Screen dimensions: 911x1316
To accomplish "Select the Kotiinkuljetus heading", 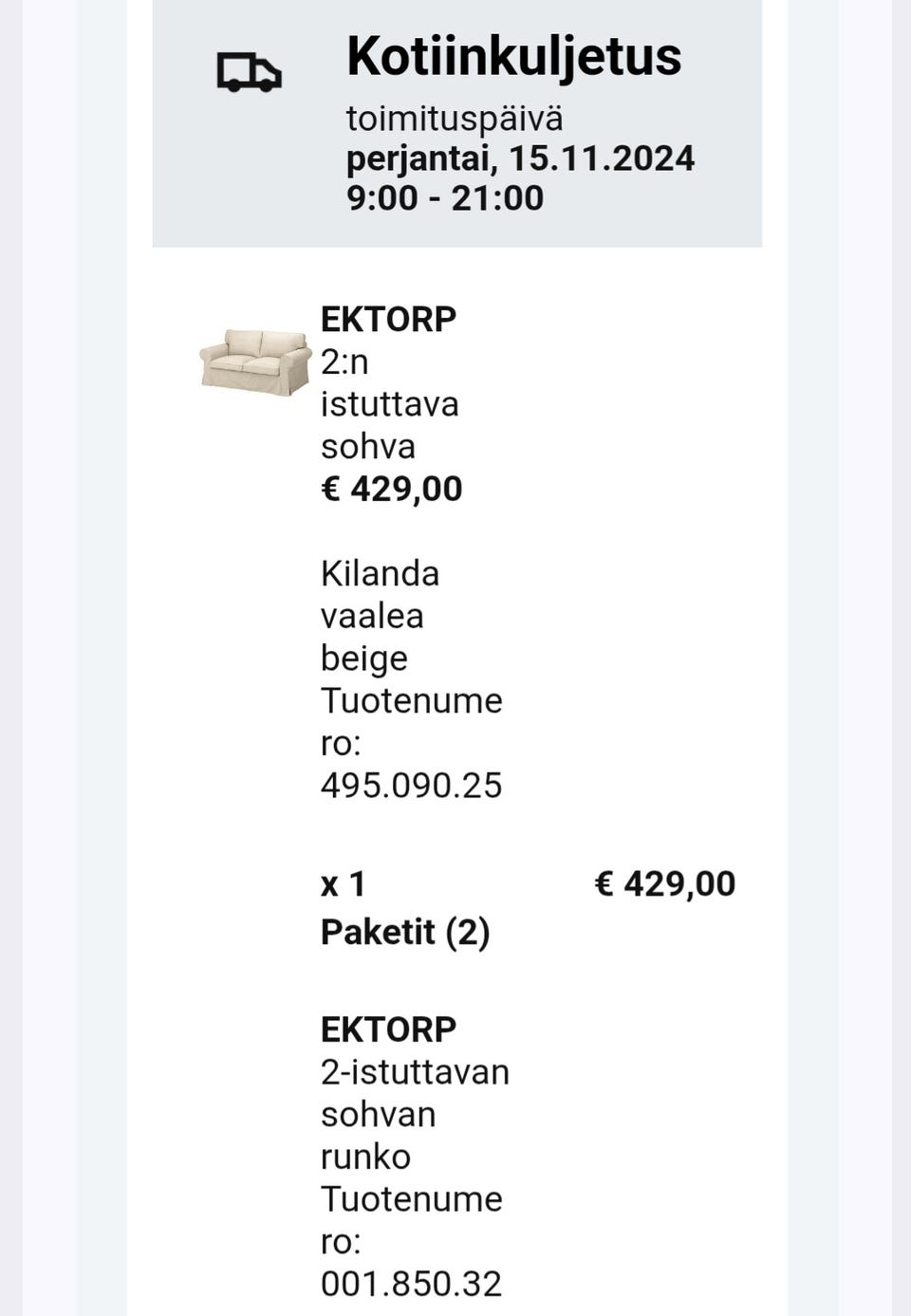I will coord(513,56).
